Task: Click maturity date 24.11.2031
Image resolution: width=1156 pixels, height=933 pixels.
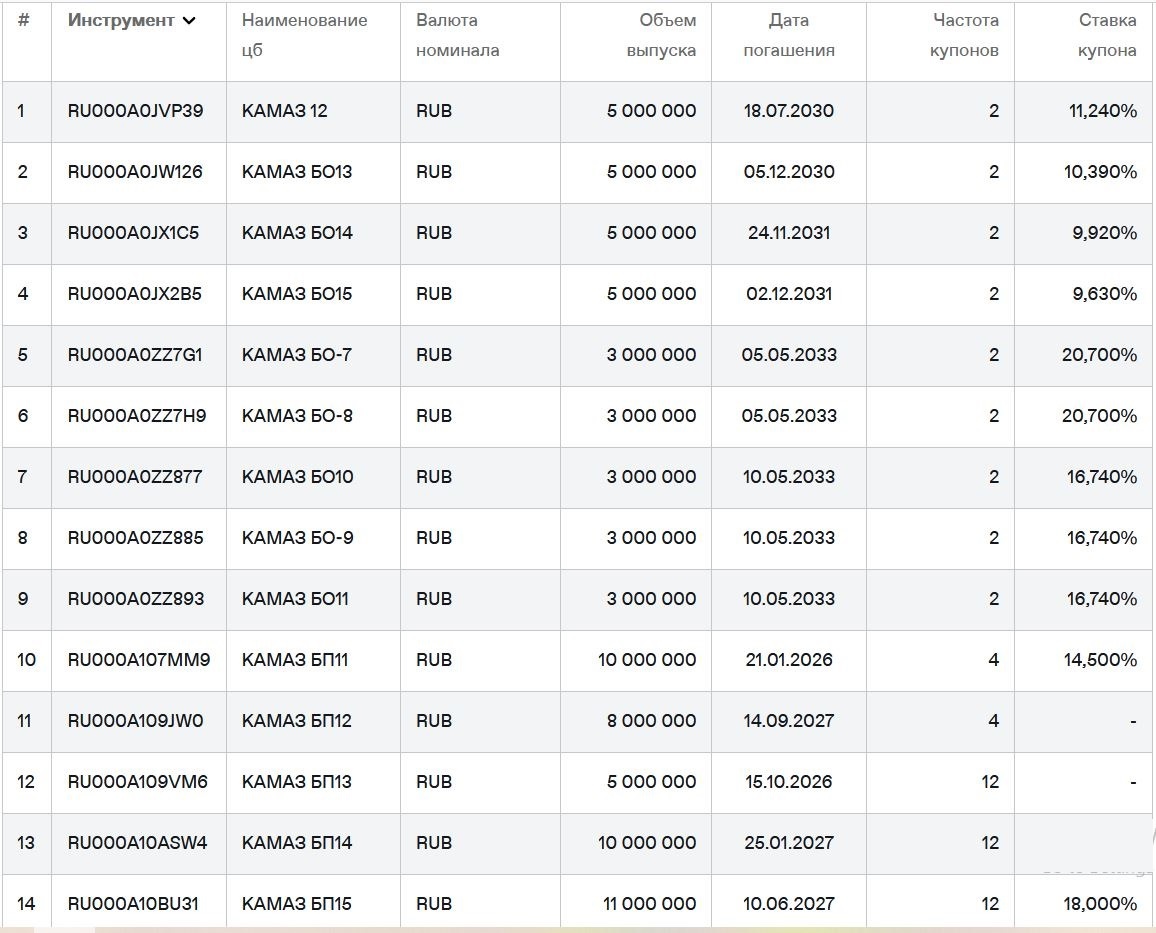Action: click(789, 234)
